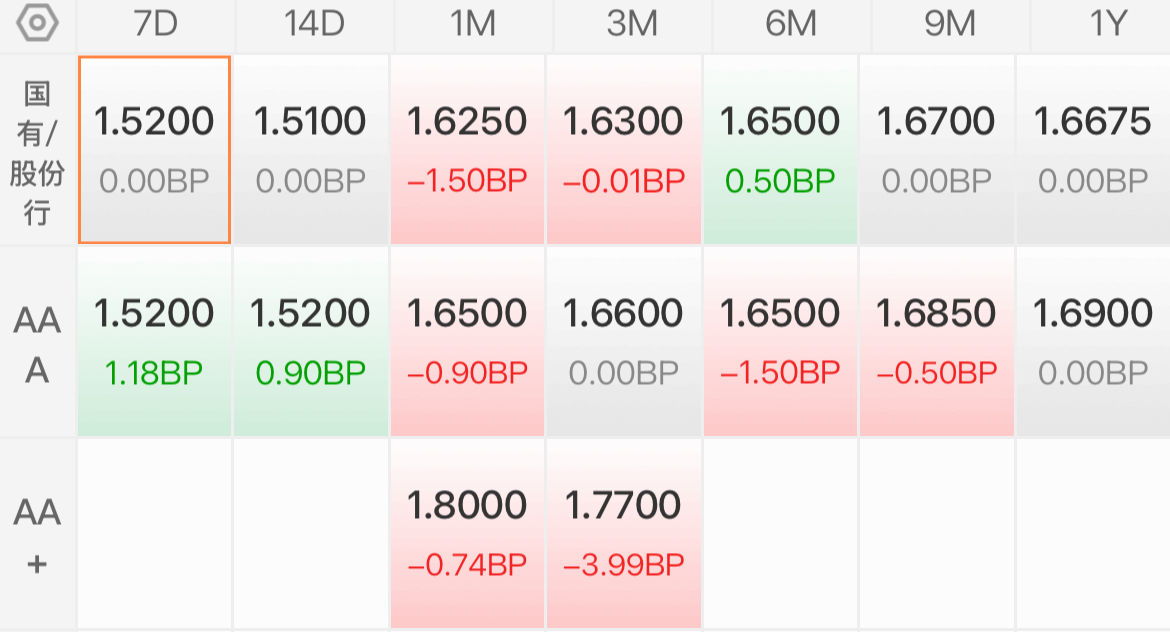Viewport: 1170px width, 632px height.
Task: Select the 7D tenor column header
Action: (155, 24)
